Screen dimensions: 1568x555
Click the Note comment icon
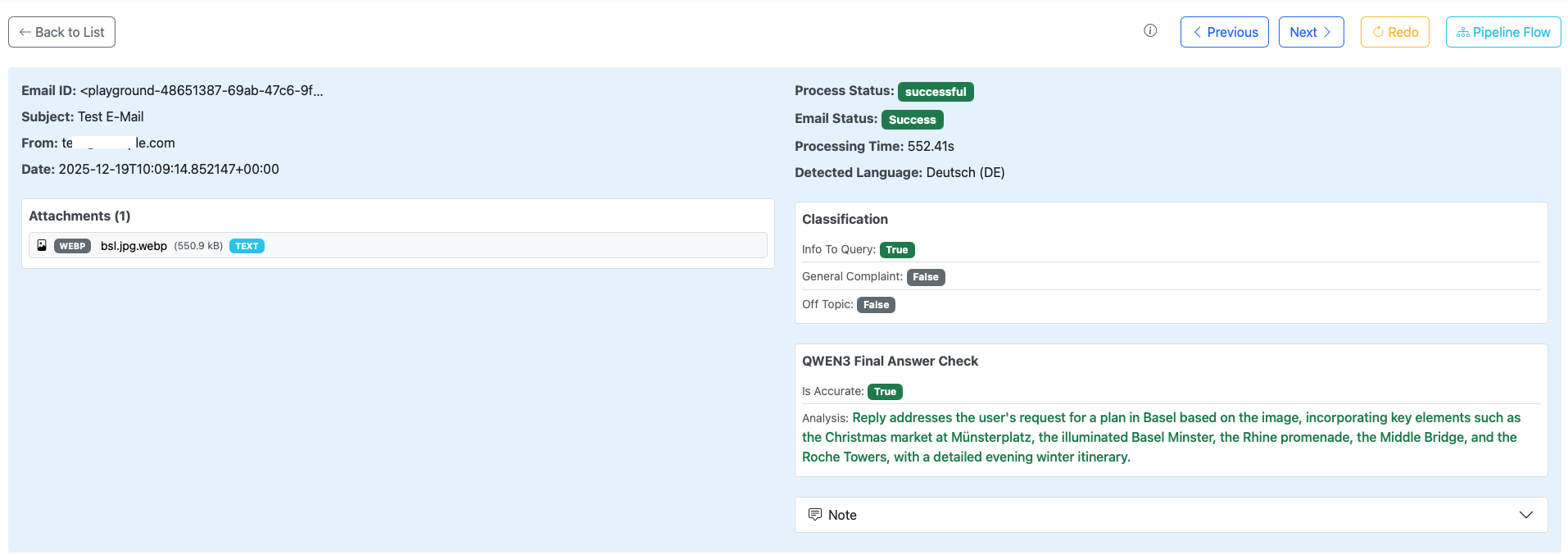(x=814, y=514)
